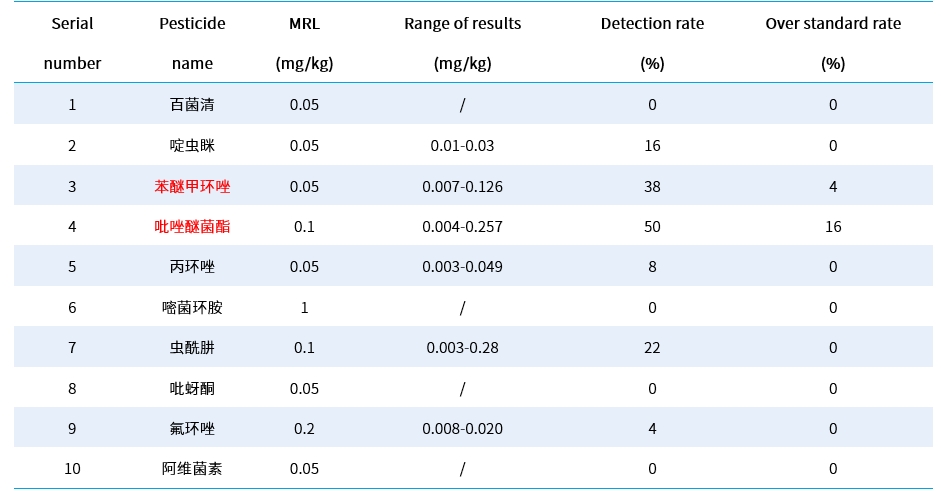Click the Over standard rate header

coord(833,43)
